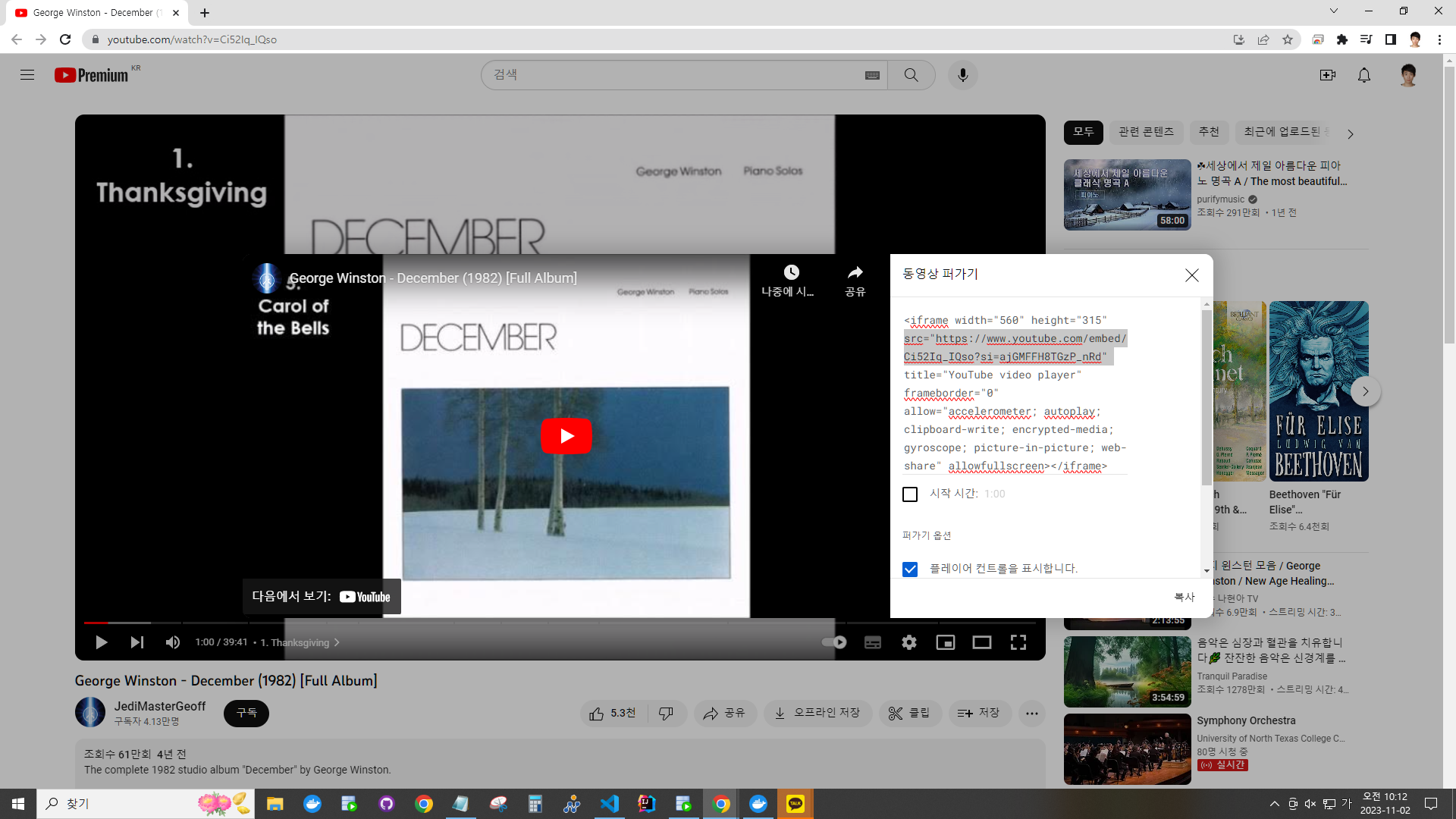Viewport: 1456px width, 819px height.
Task: Expand the 1. Thanksgiving chapter chevron
Action: click(x=337, y=642)
